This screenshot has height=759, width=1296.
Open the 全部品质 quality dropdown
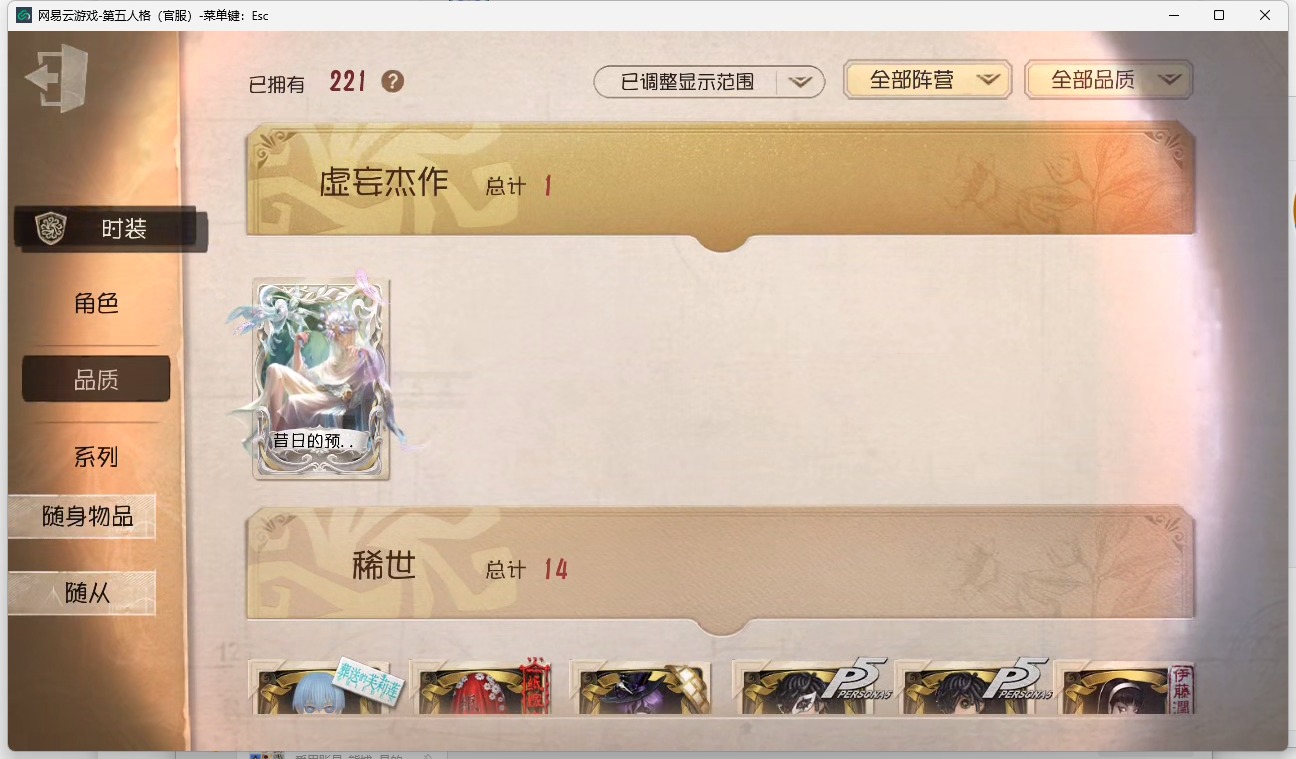pyautogui.click(x=1109, y=80)
